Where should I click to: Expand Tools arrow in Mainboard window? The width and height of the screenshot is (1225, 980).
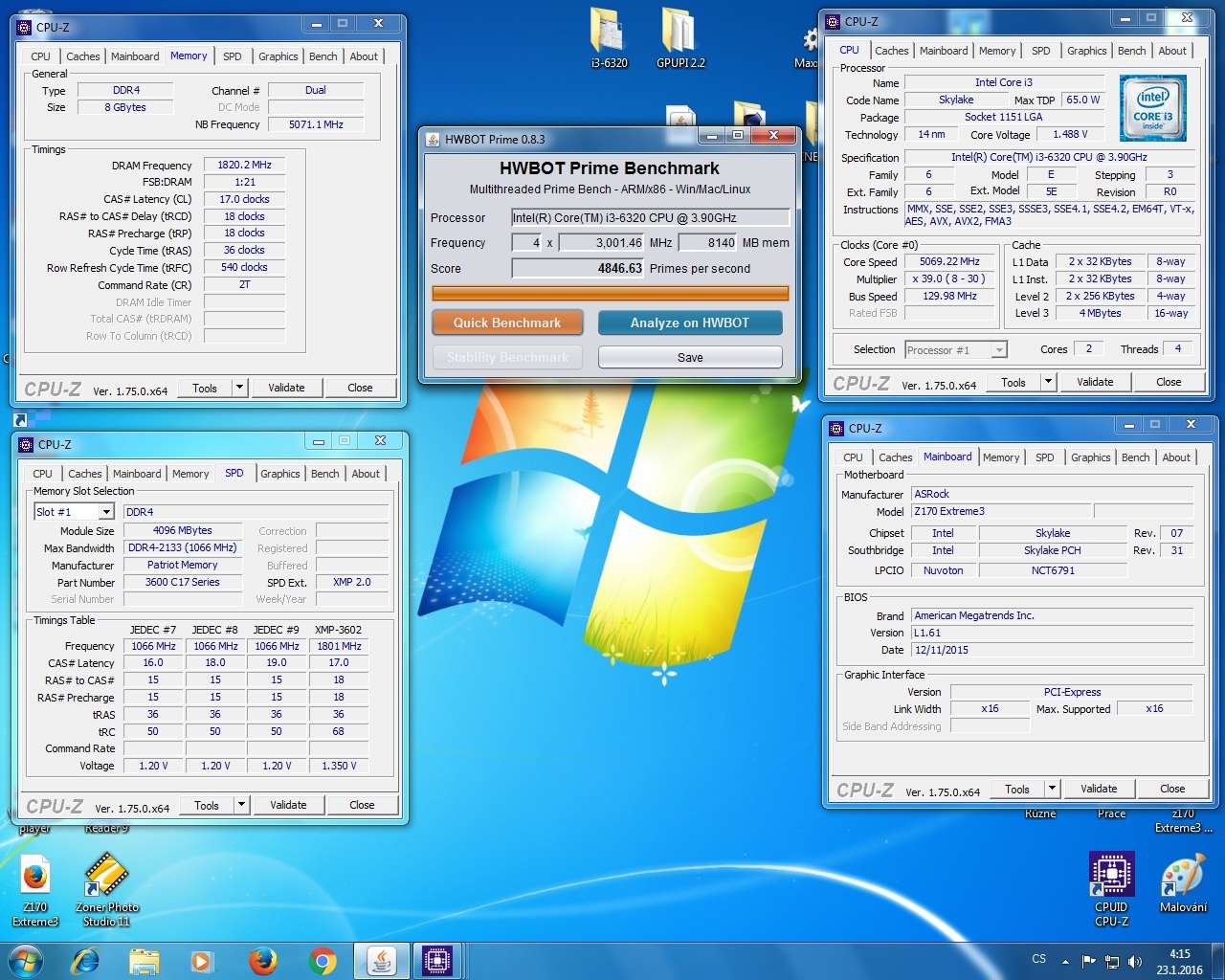[x=1053, y=789]
